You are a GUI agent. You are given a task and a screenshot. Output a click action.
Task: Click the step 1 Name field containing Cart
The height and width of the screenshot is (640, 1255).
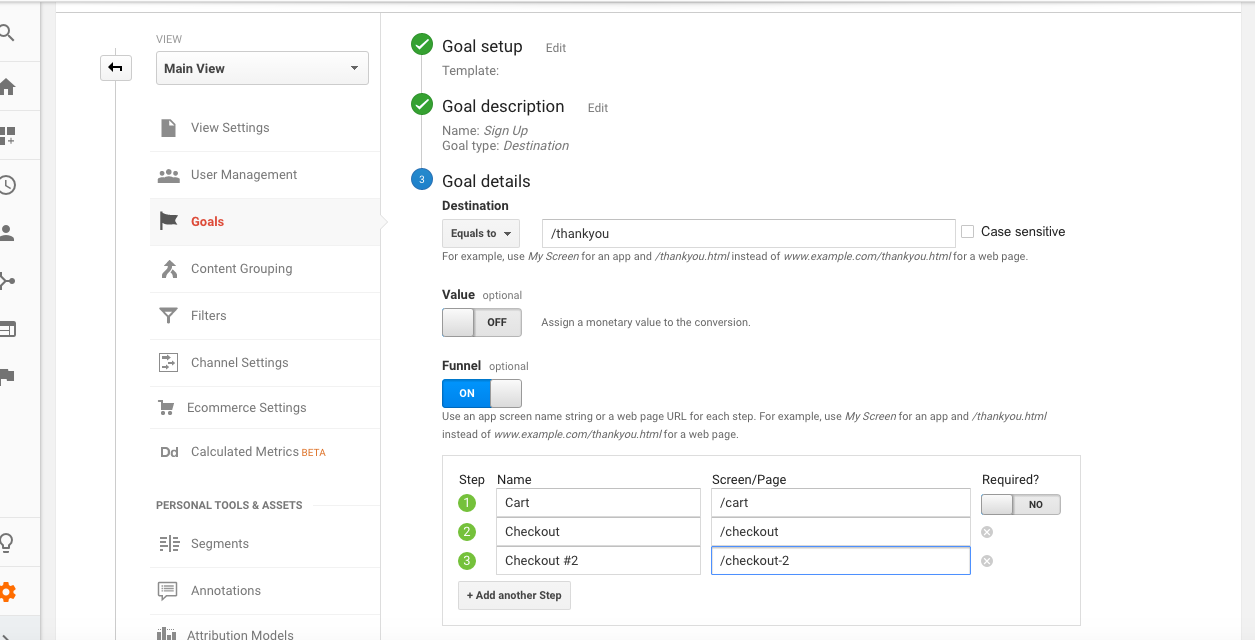[598, 503]
